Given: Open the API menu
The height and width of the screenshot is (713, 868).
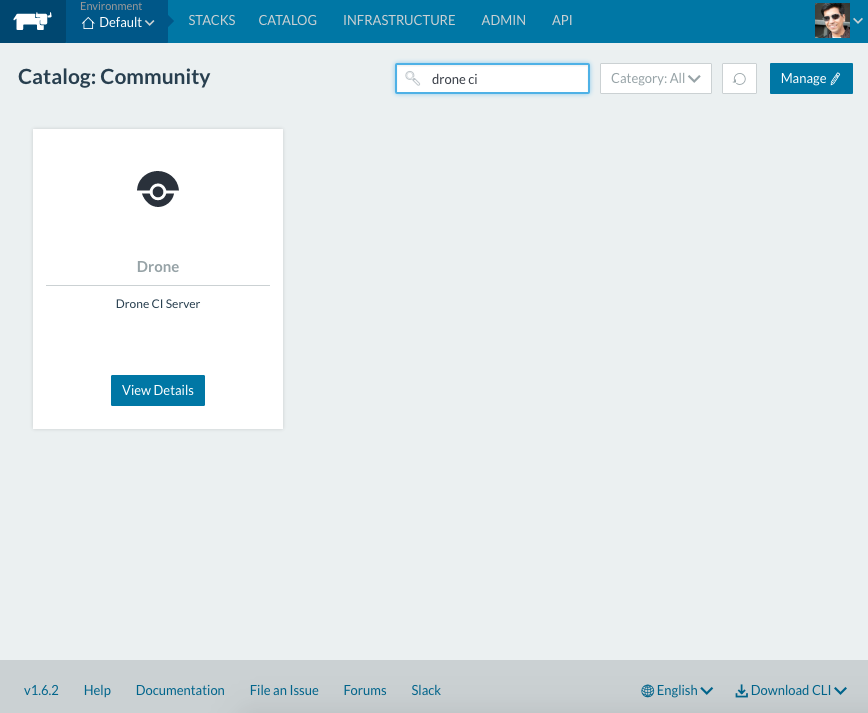Looking at the screenshot, I should 562,20.
